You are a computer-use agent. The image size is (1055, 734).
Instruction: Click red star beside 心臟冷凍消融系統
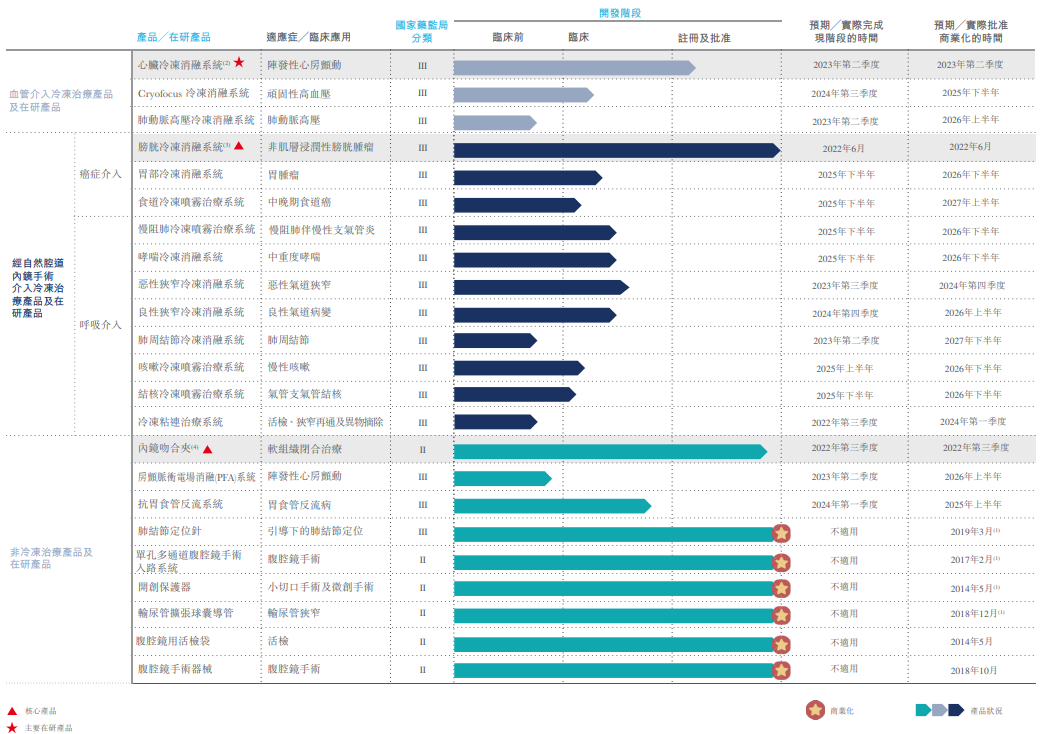point(239,63)
